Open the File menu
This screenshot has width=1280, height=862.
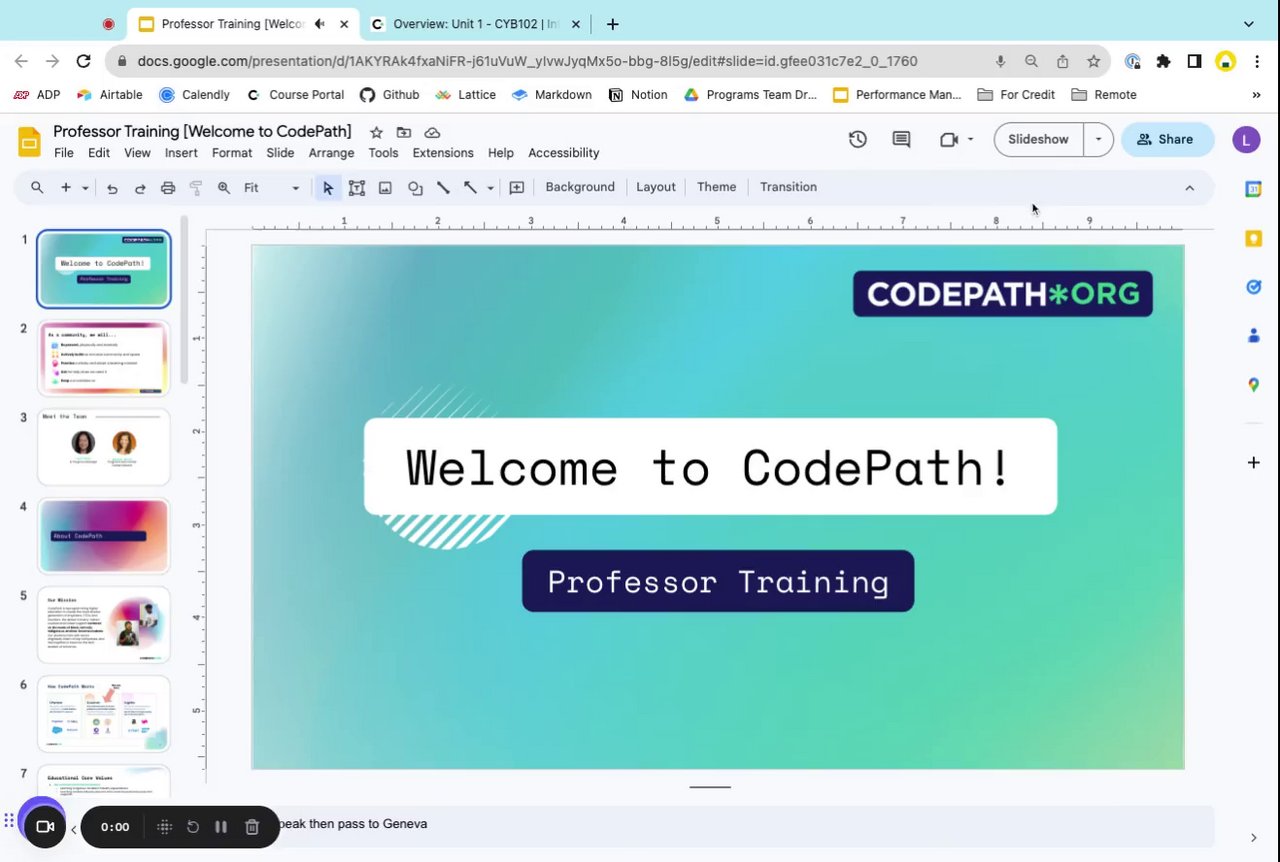(x=64, y=153)
